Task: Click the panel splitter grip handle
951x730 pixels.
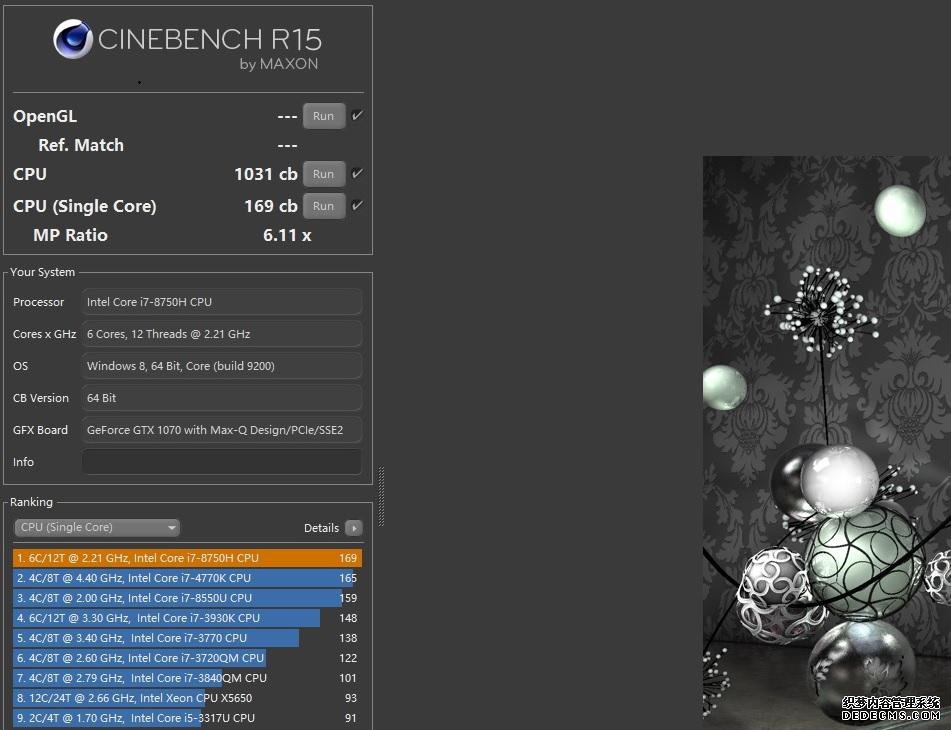Action: (381, 496)
